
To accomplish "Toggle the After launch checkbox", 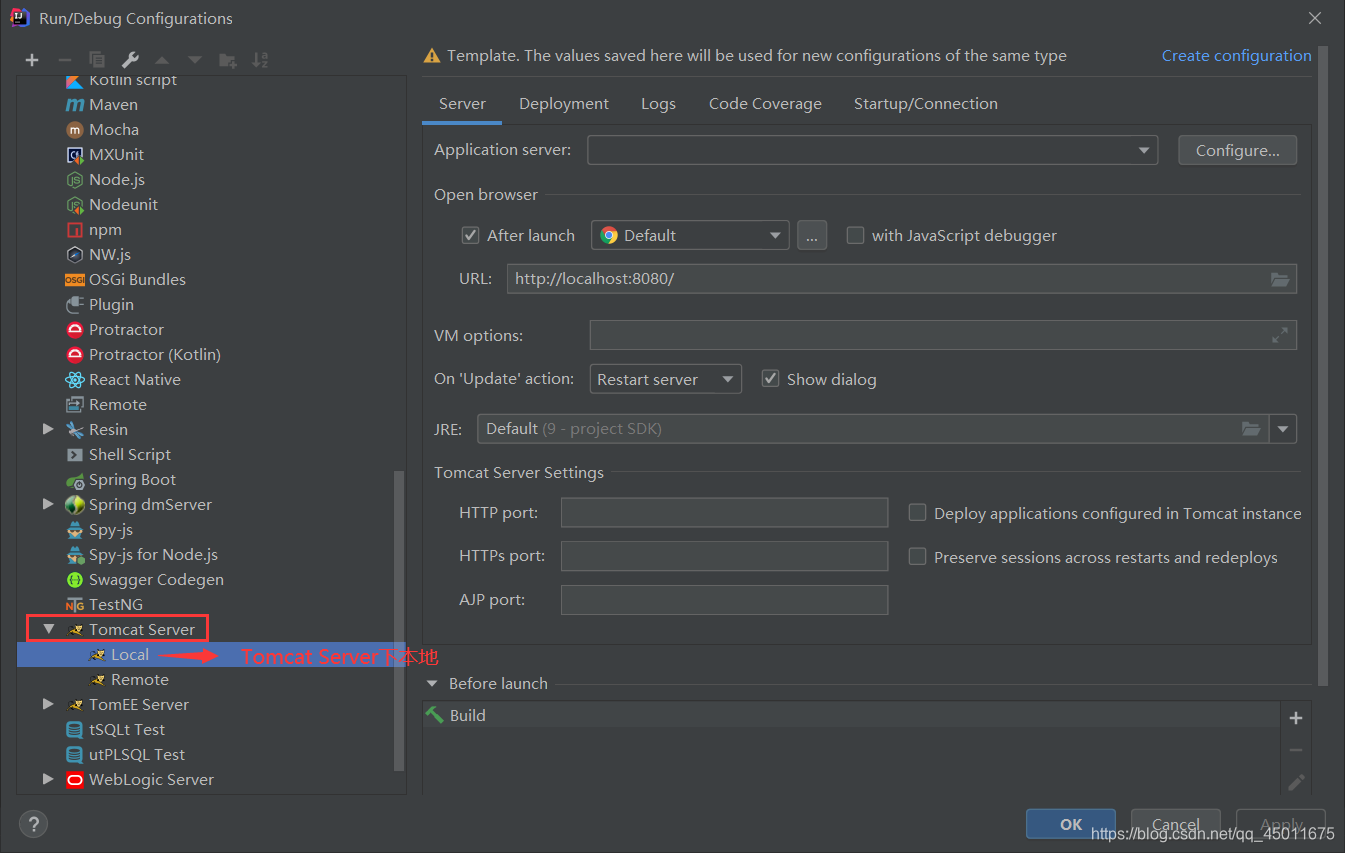I will click(470, 235).
